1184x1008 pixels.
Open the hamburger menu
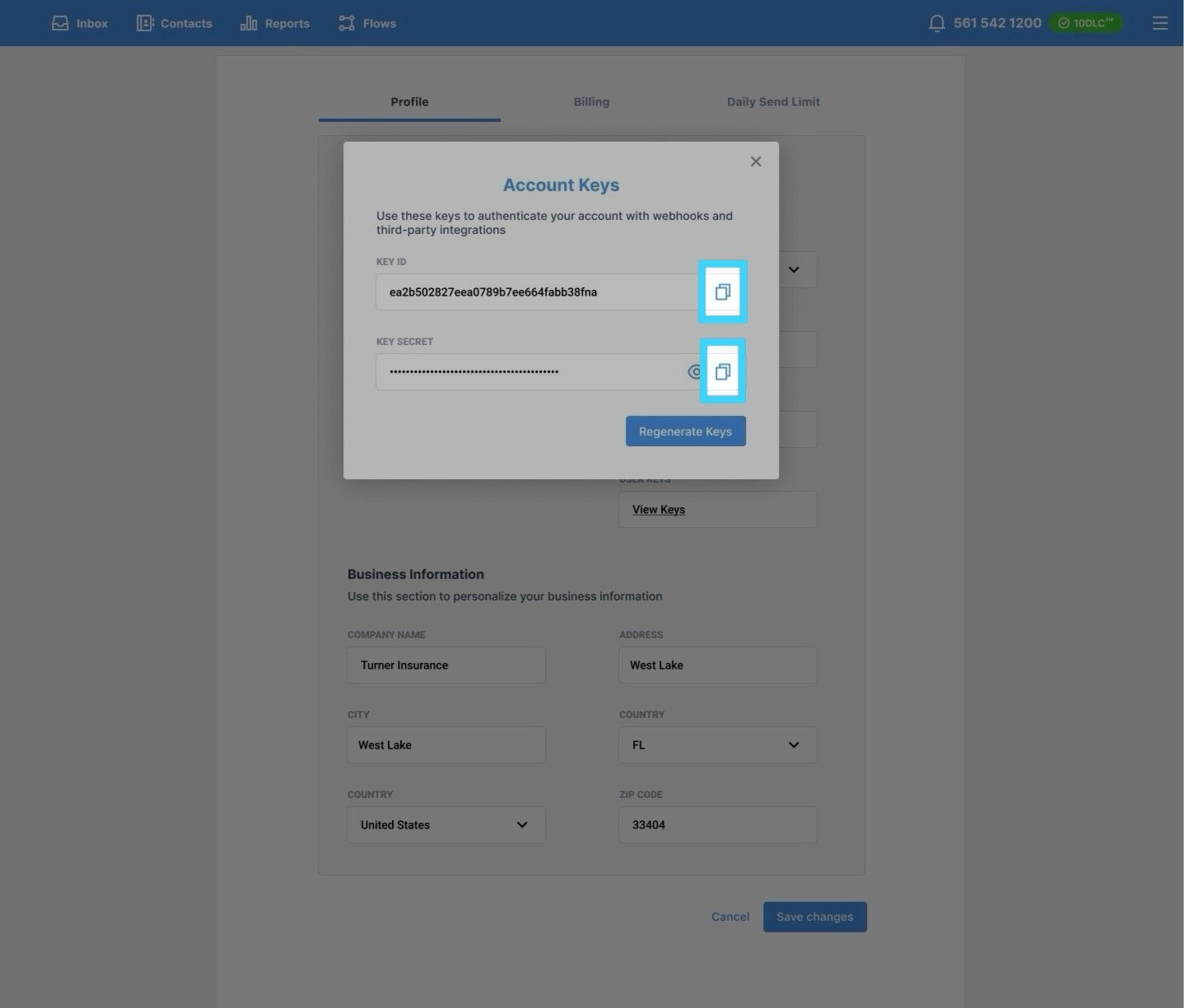pyautogui.click(x=1160, y=23)
